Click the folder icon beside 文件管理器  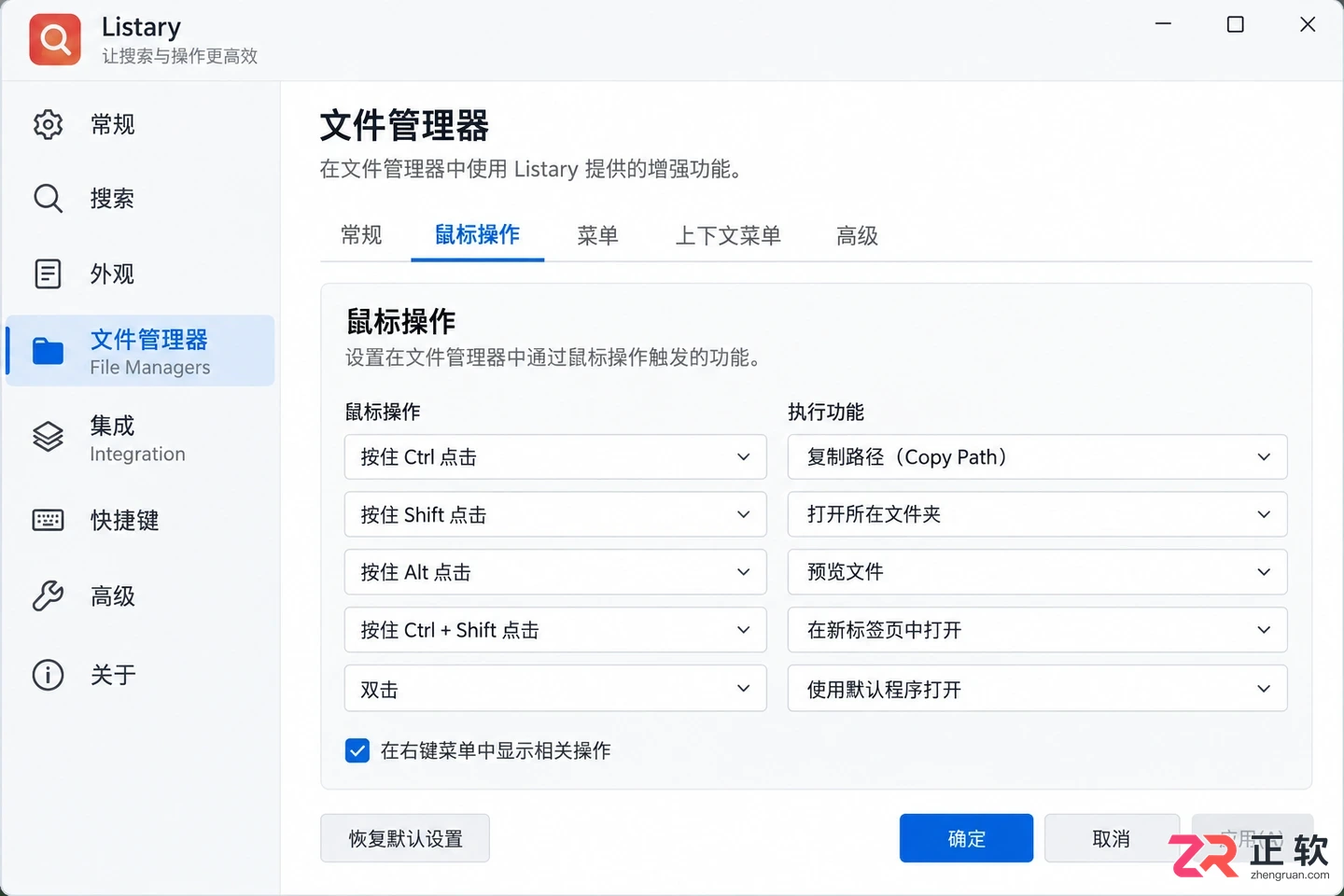point(49,351)
